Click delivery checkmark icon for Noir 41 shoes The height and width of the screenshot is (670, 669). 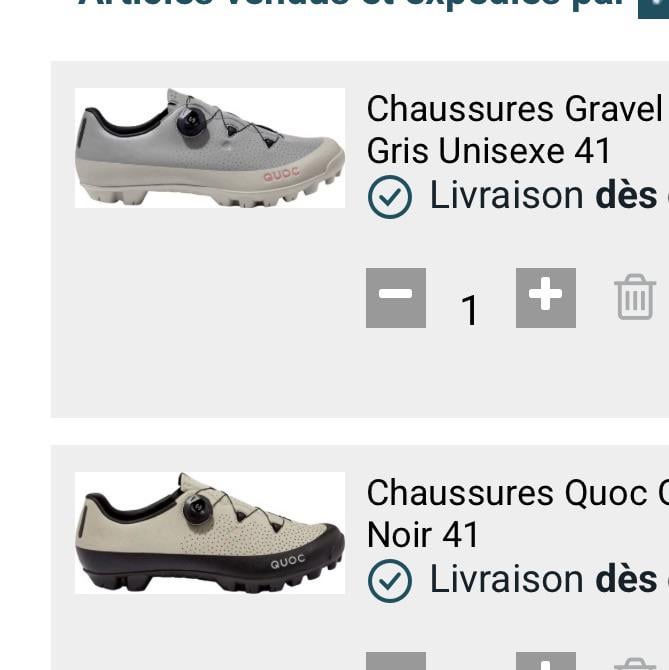pyautogui.click(x=390, y=581)
